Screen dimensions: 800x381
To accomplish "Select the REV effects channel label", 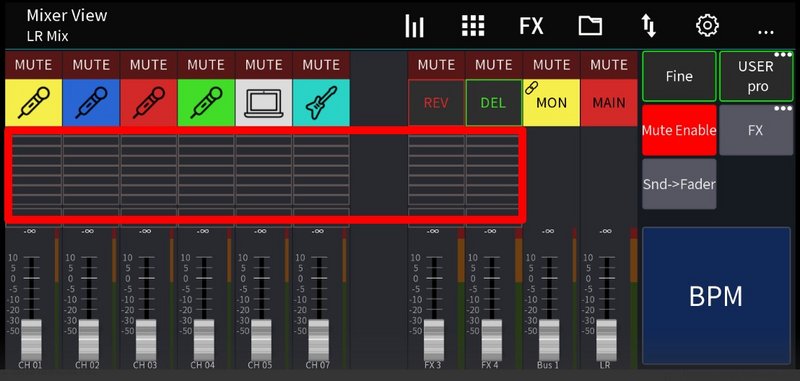I will [436, 103].
